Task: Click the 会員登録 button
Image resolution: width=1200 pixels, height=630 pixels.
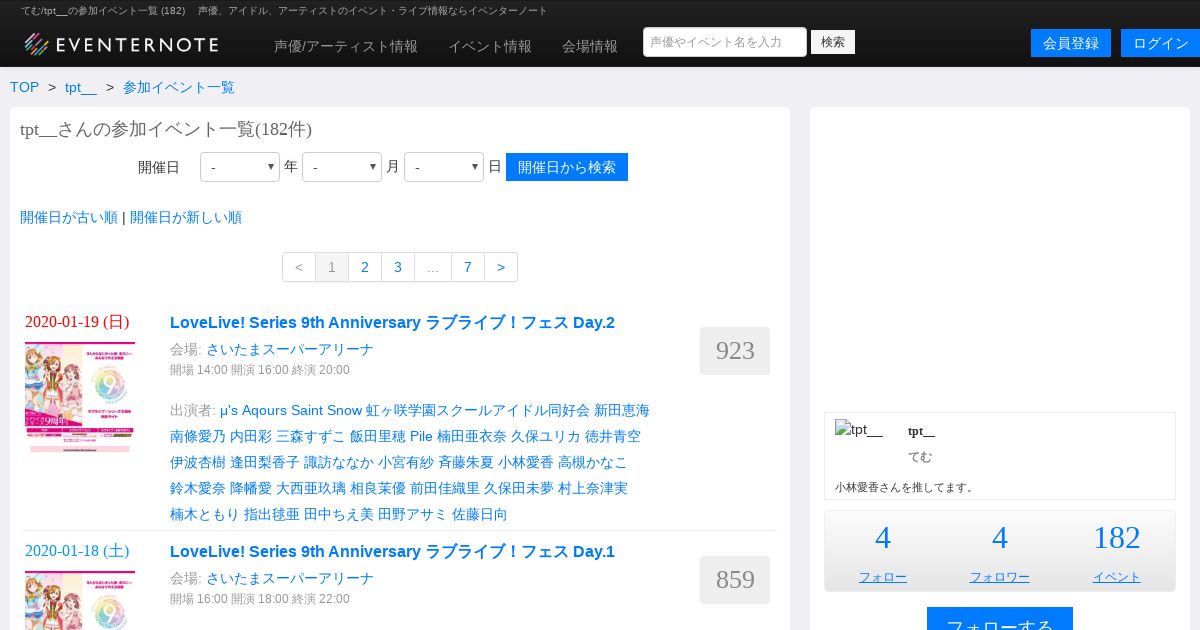Action: pos(1071,43)
